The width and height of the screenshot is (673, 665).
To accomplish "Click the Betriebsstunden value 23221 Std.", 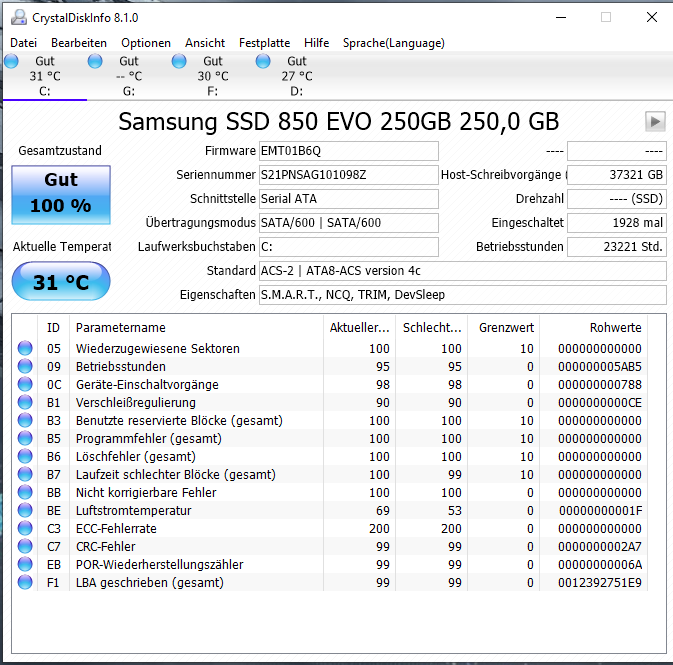I will click(x=617, y=247).
